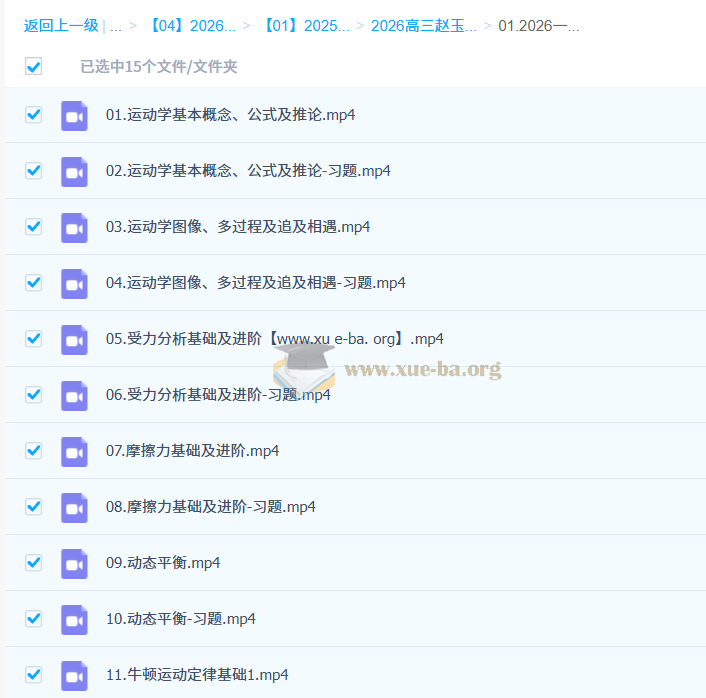Open file 11.牛顿运动定律基础1.mp4

[x=197, y=675]
